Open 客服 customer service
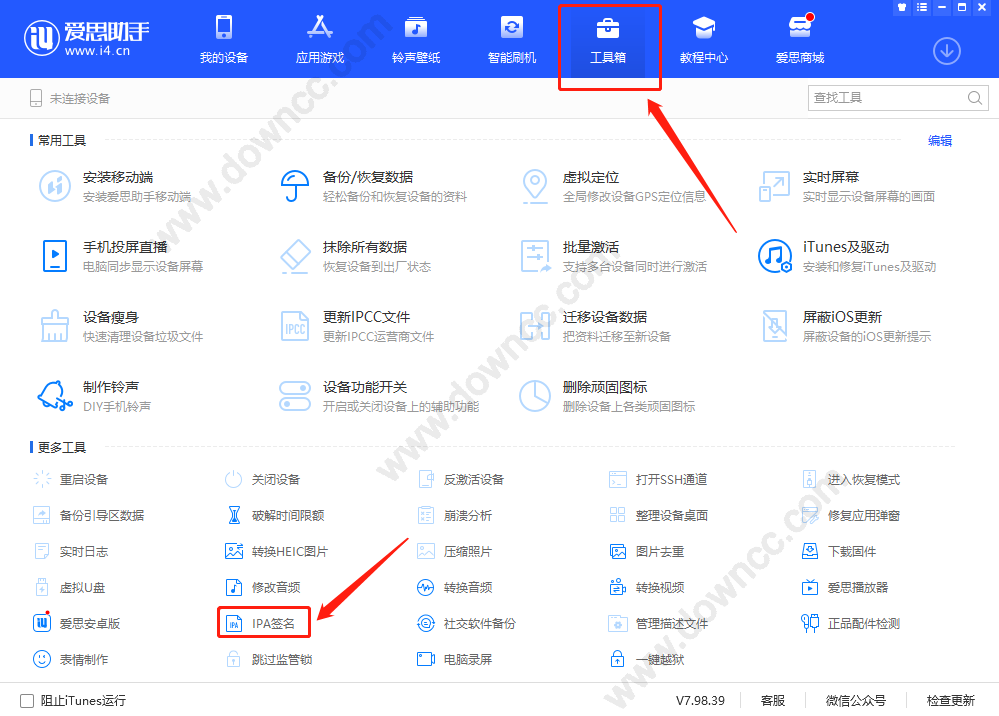Screen dimensions: 999x716 click(772, 700)
